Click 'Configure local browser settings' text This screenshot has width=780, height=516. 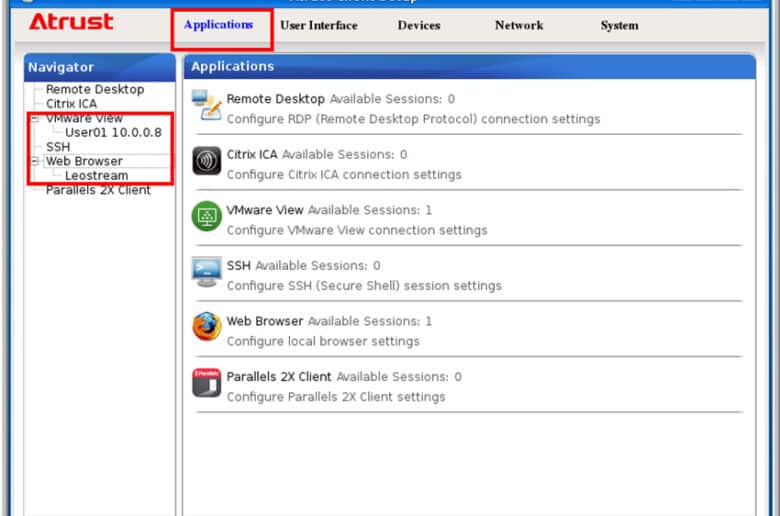coord(323,341)
